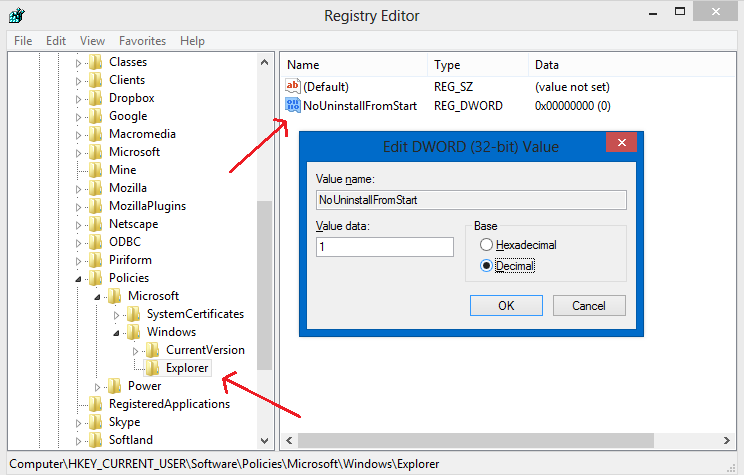The width and height of the screenshot is (744, 475).
Task: Click the Mozilla folder icon
Action: [x=96, y=188]
